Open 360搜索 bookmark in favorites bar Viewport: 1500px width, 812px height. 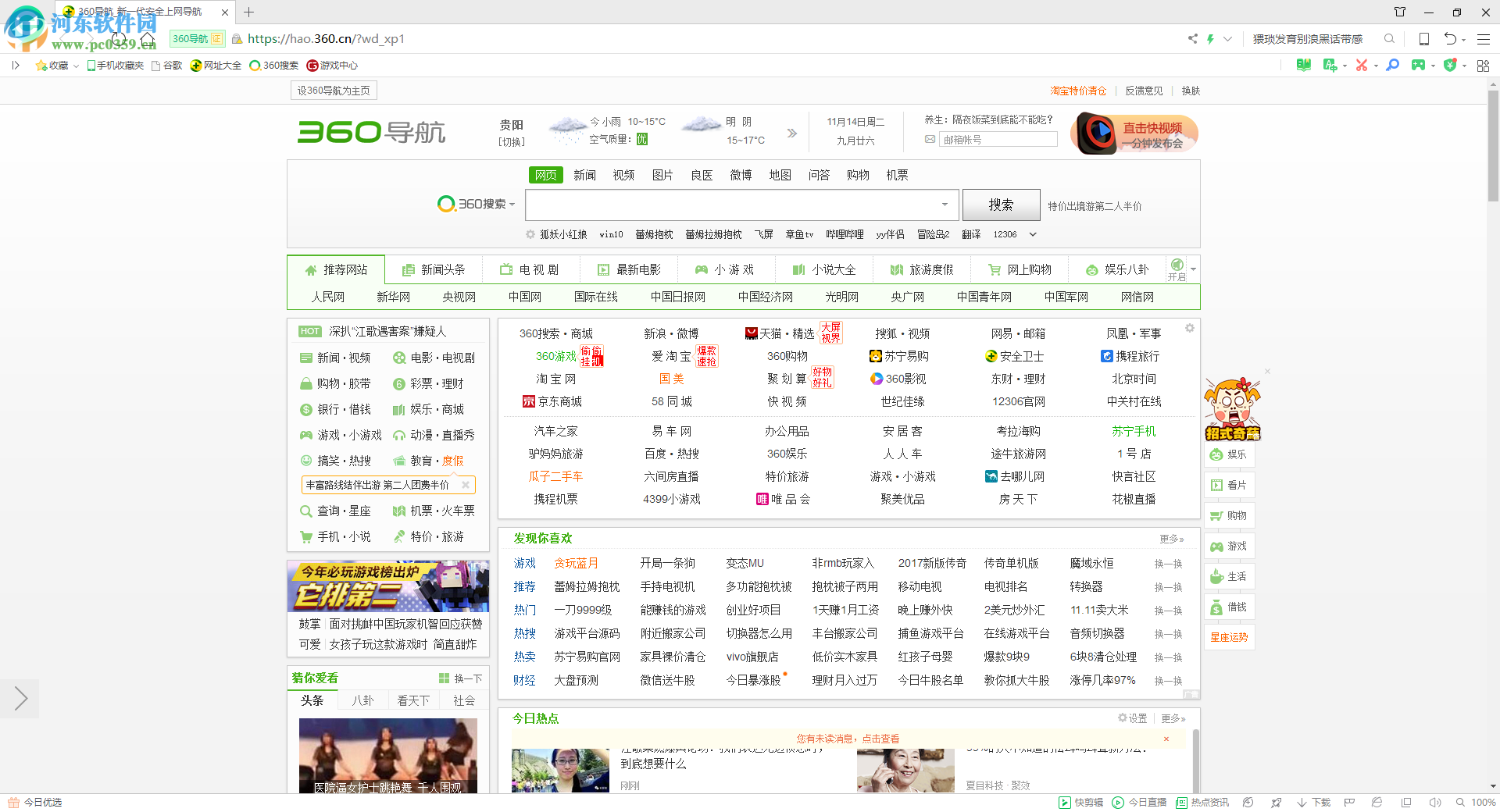tap(273, 66)
